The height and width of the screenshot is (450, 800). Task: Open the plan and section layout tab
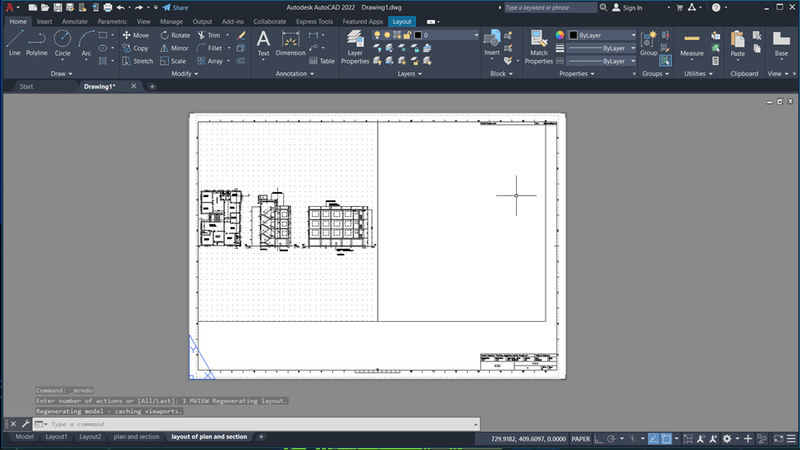tap(136, 437)
